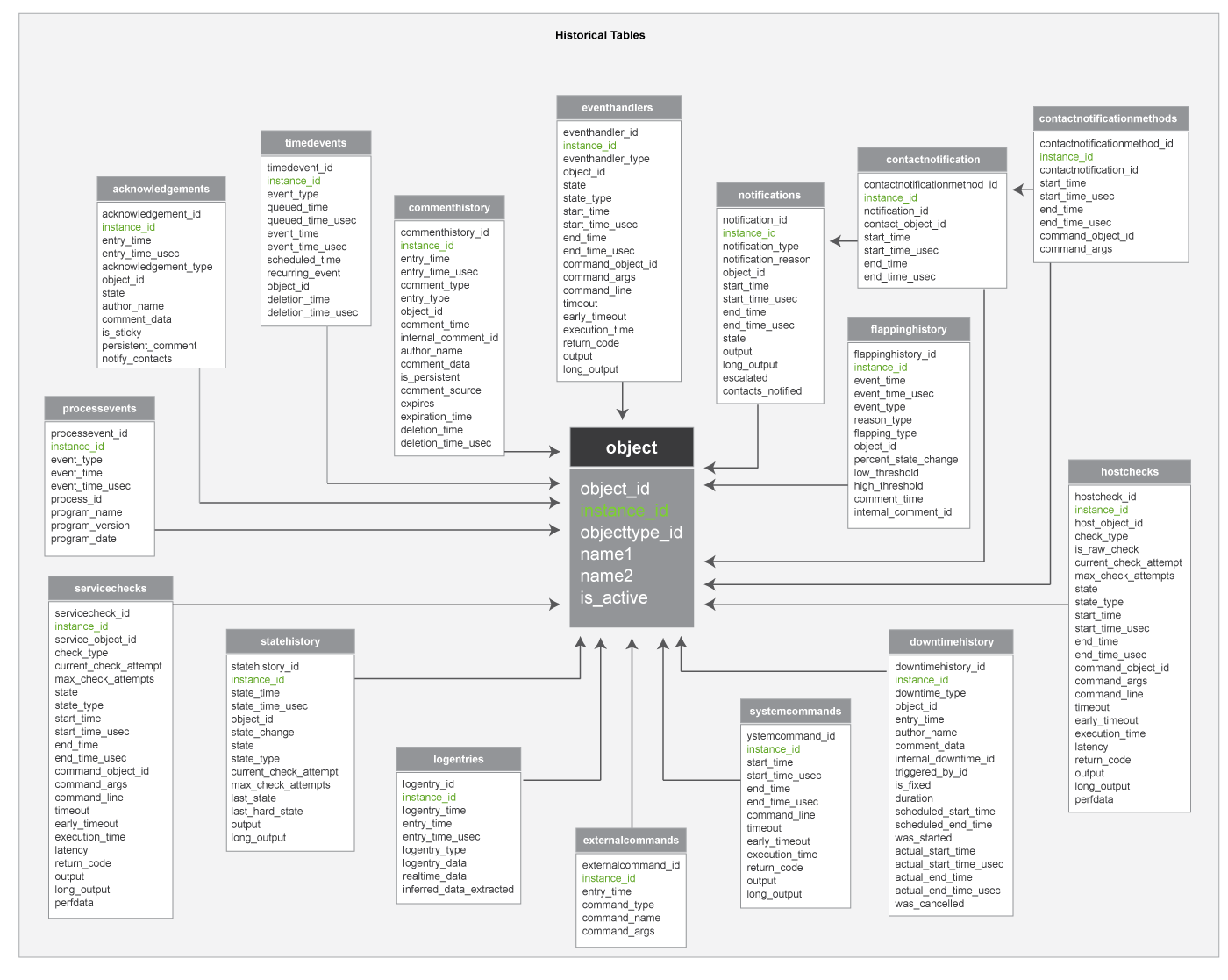This screenshot has width=1228, height=980.
Task: Click the Historical Tables diagram title
Action: click(599, 35)
